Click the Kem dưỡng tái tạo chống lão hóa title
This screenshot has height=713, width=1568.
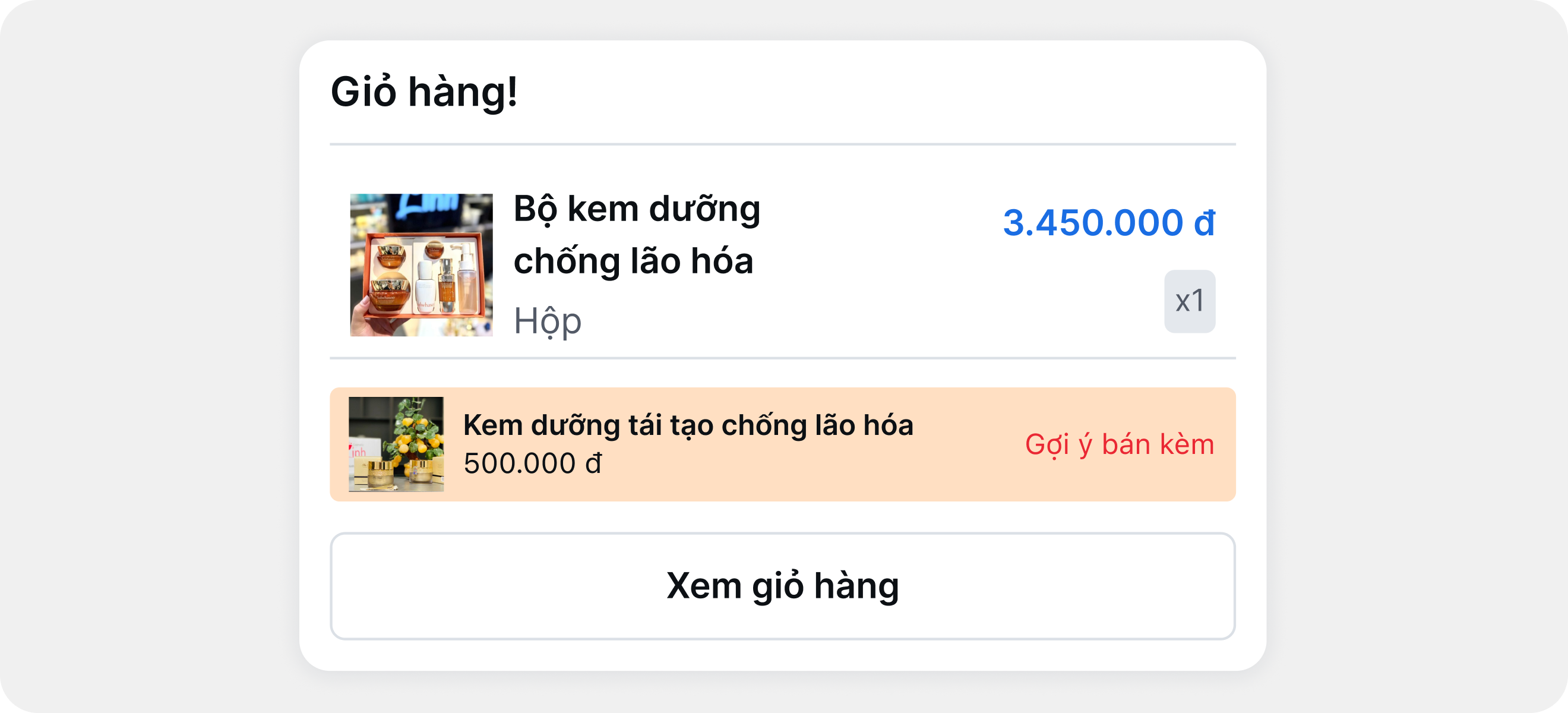(688, 425)
